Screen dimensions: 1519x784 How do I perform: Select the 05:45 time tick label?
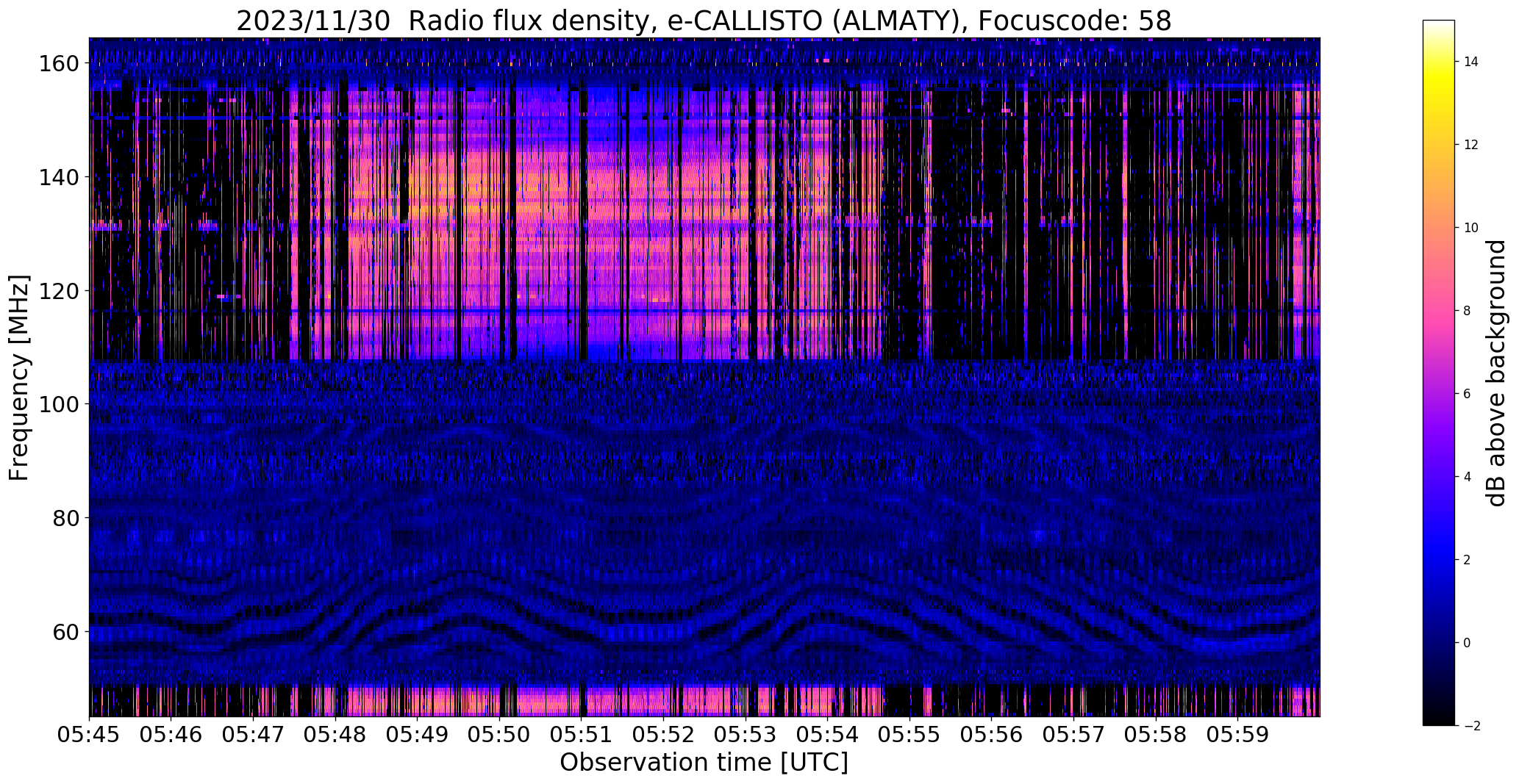[x=89, y=735]
